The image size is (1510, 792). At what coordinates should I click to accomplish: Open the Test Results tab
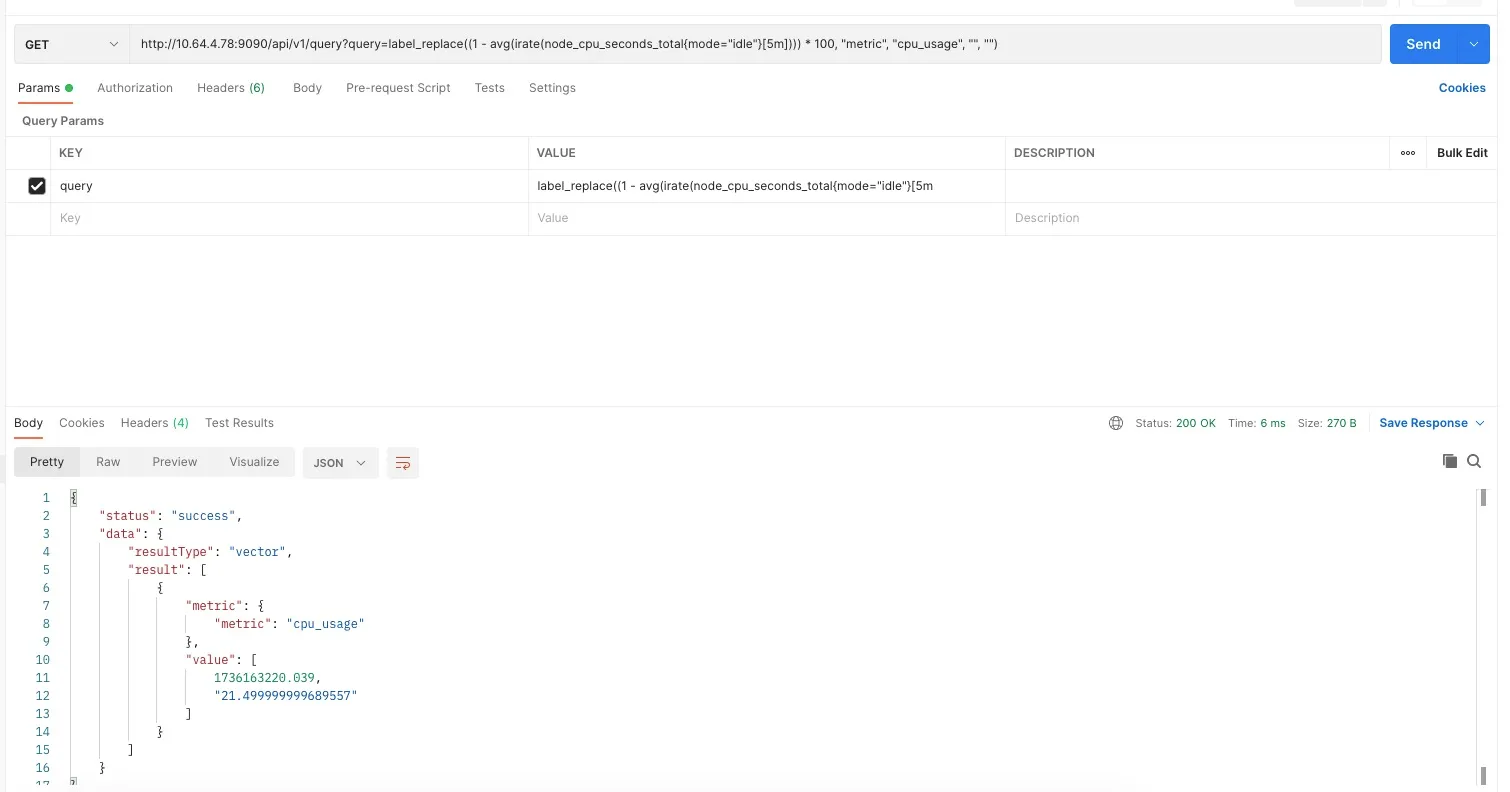tap(239, 423)
